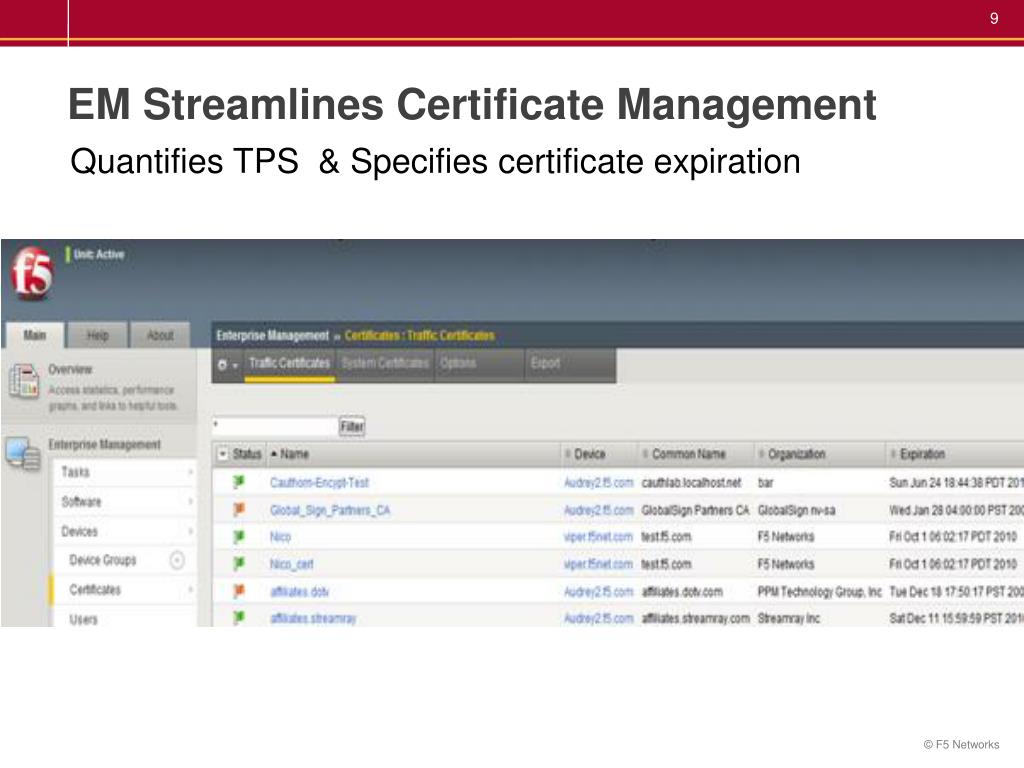The height and width of the screenshot is (768, 1024).
Task: Switch to the Main tab
Action: (x=35, y=335)
